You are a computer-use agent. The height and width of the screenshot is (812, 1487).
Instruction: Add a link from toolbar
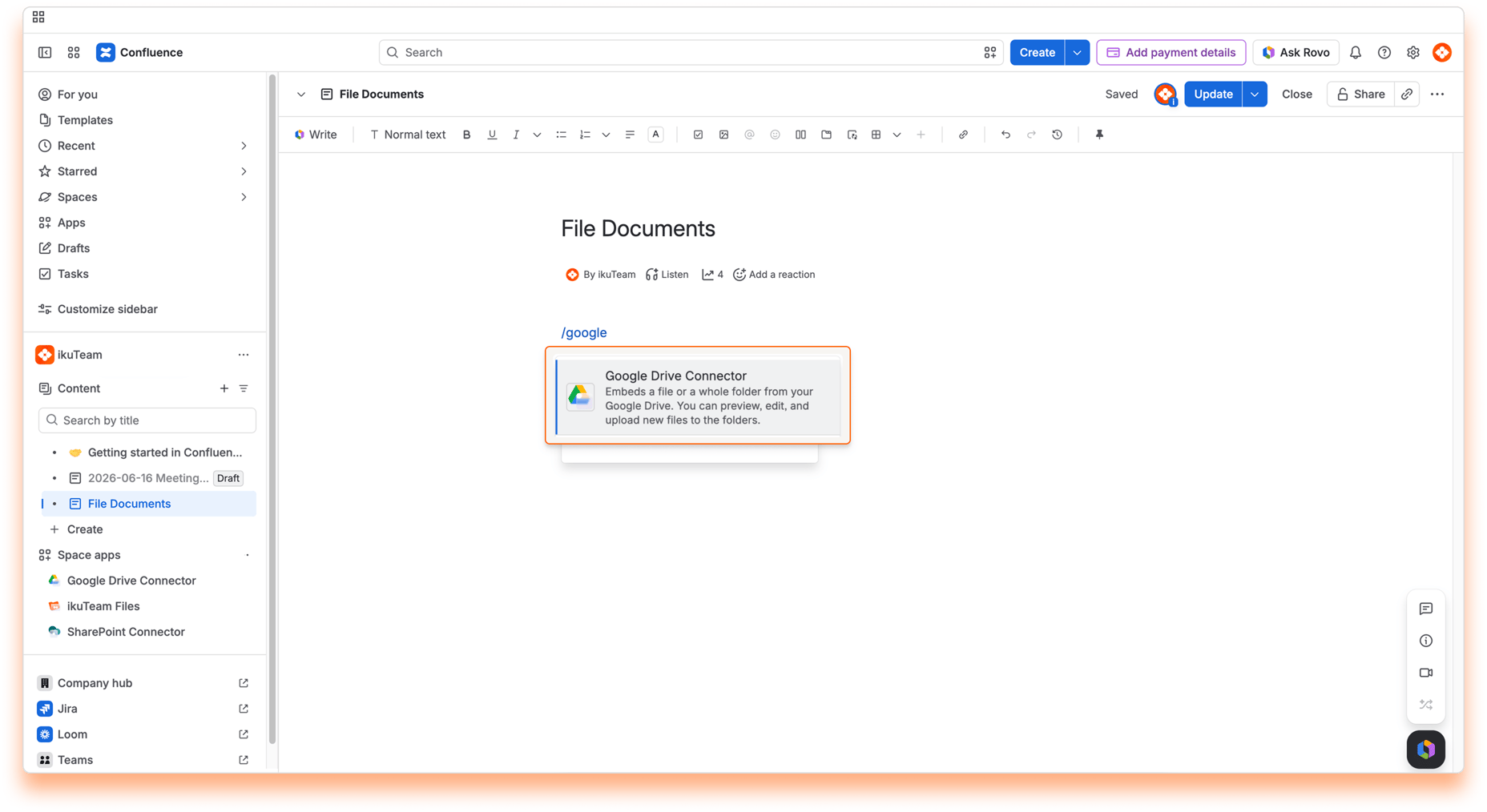(963, 135)
